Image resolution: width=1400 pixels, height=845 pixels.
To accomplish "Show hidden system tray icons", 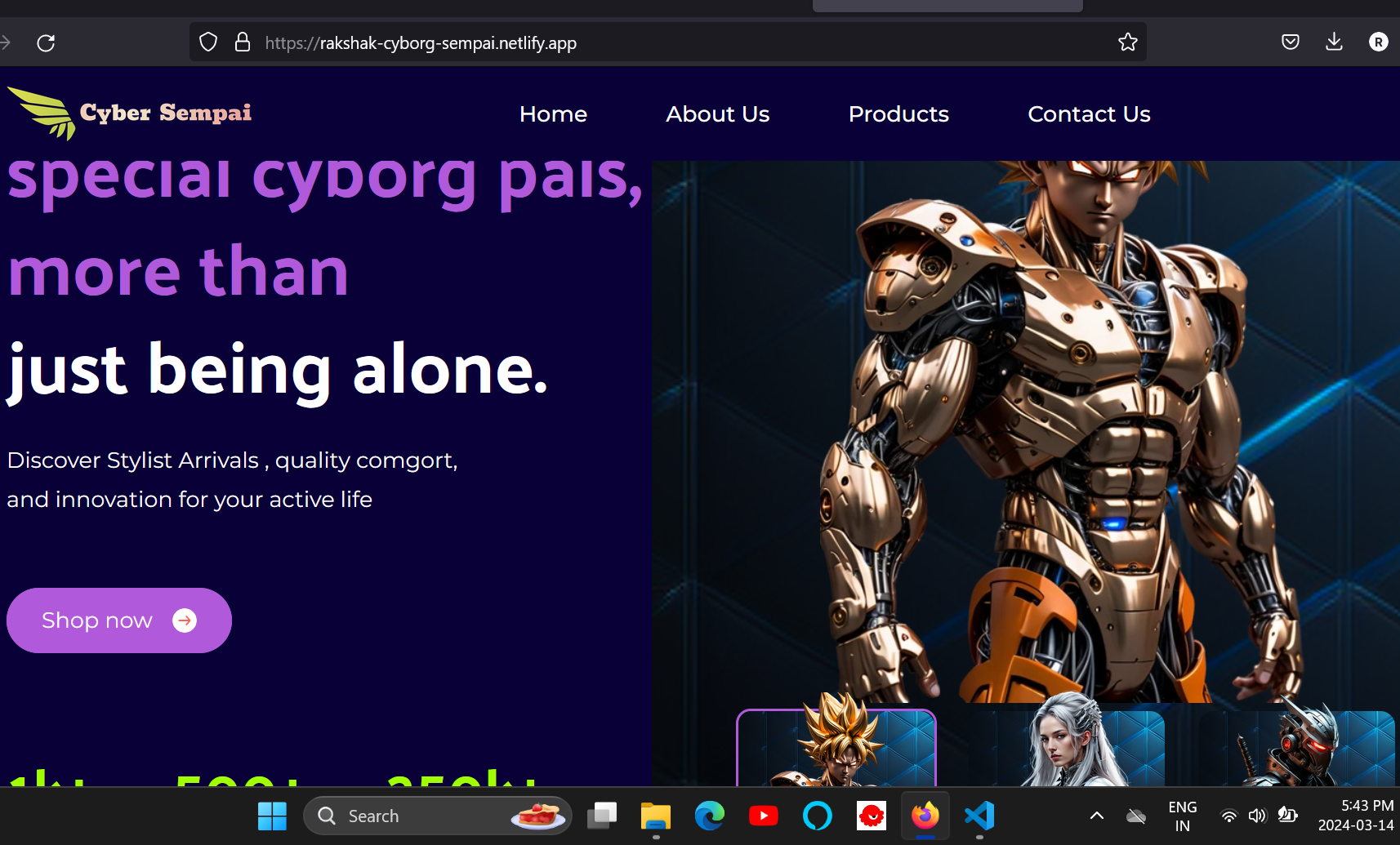I will pos(1097,816).
